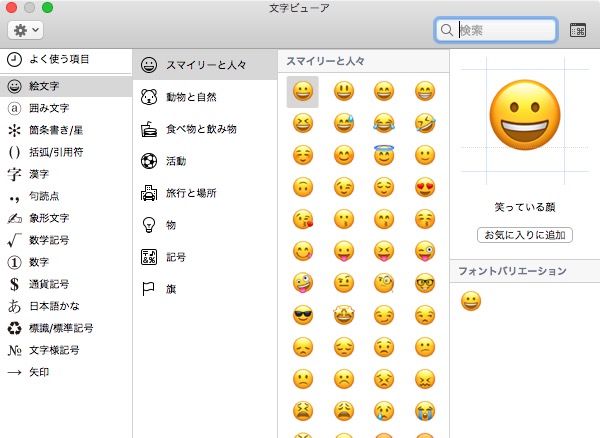Choose 象形文字 in the sidebar
Image resolution: width=600 pixels, height=438 pixels.
66,218
